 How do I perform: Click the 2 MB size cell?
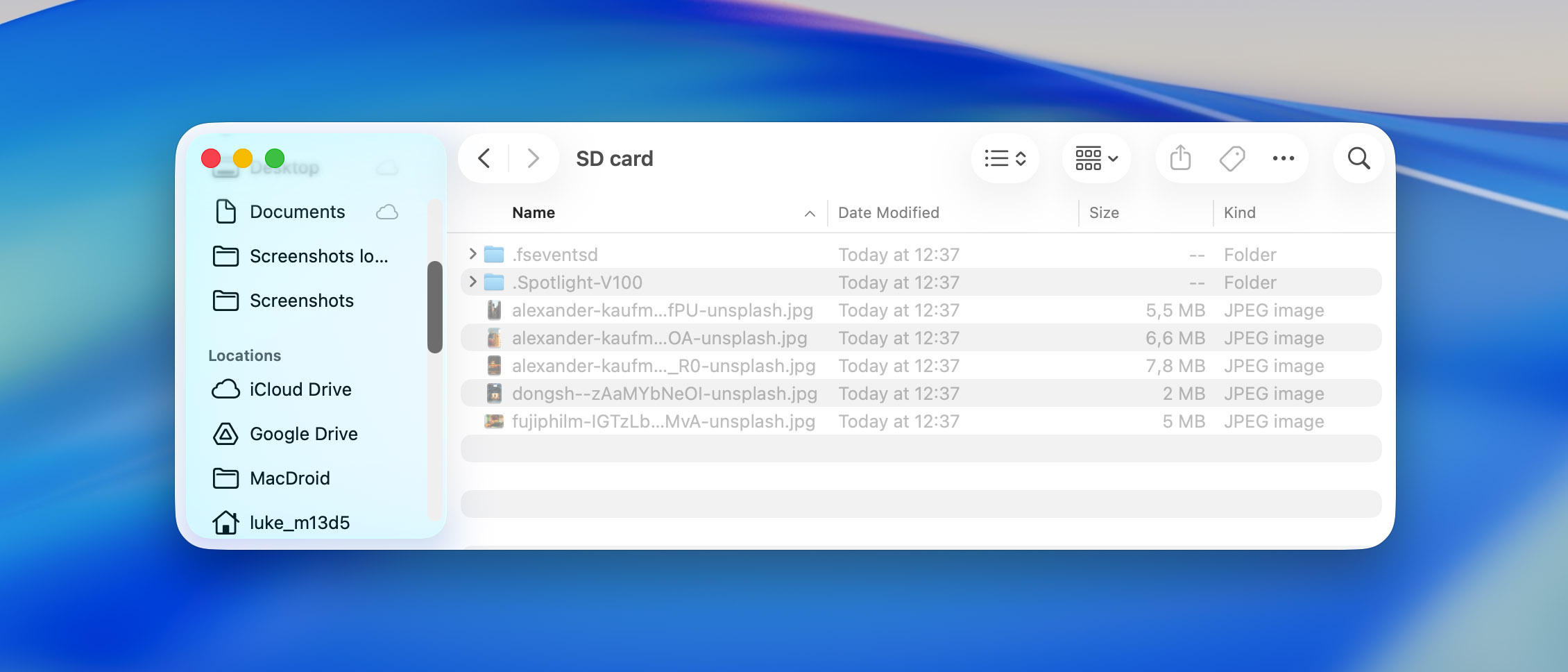click(x=1184, y=393)
